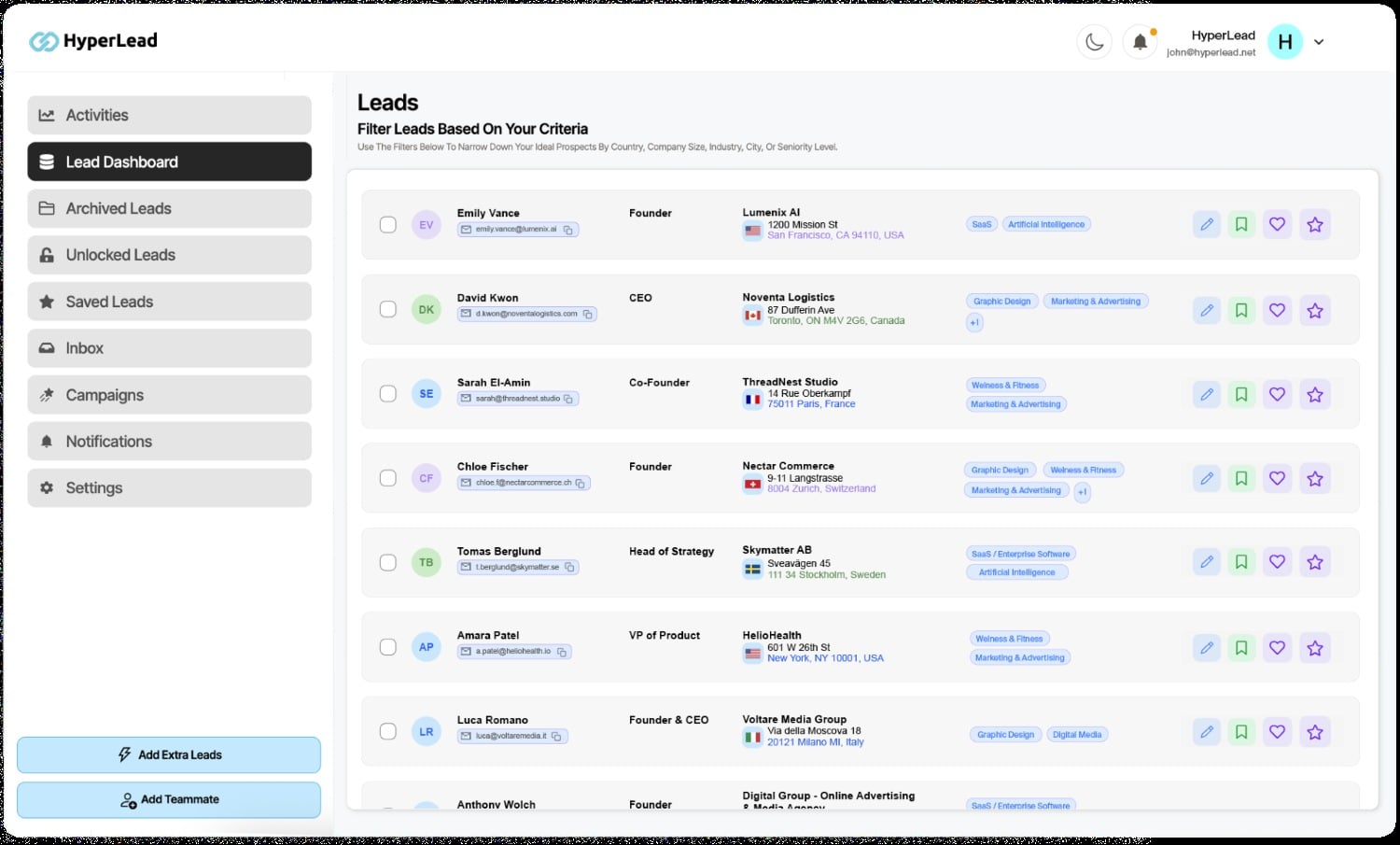The image size is (1400, 845).
Task: Click AP avatar for Amara Patel
Action: pyautogui.click(x=427, y=647)
